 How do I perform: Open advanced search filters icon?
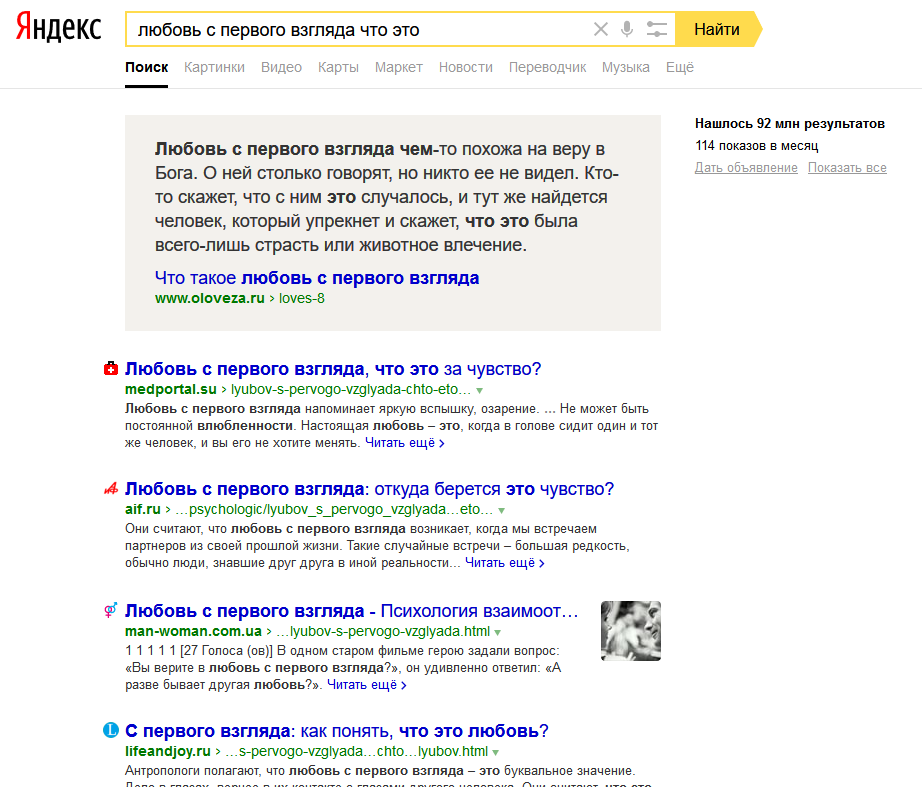(x=656, y=29)
